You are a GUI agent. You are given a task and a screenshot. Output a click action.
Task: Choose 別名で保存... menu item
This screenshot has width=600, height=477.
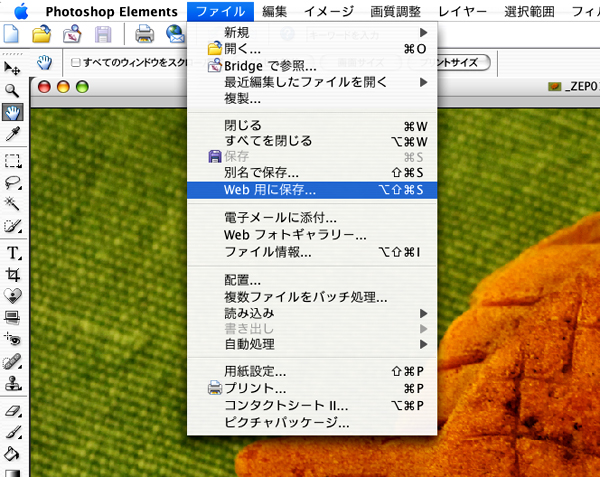[312, 173]
